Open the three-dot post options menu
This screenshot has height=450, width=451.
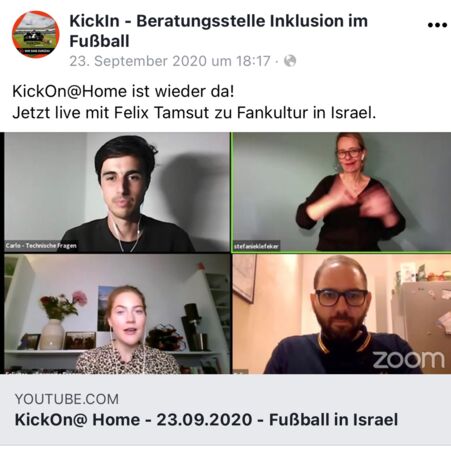click(x=437, y=25)
